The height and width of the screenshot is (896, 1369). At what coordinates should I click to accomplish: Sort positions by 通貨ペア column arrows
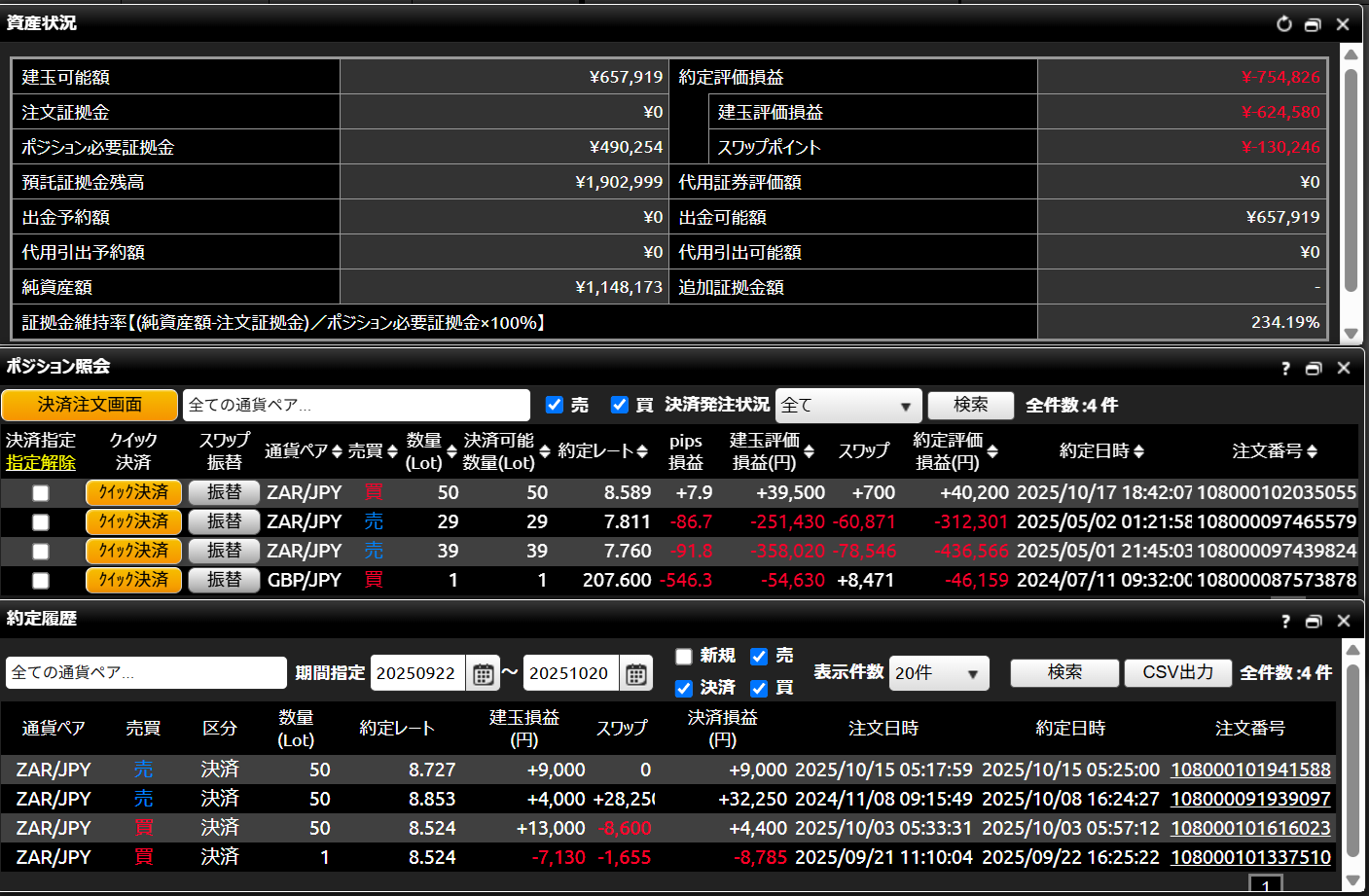(x=337, y=451)
